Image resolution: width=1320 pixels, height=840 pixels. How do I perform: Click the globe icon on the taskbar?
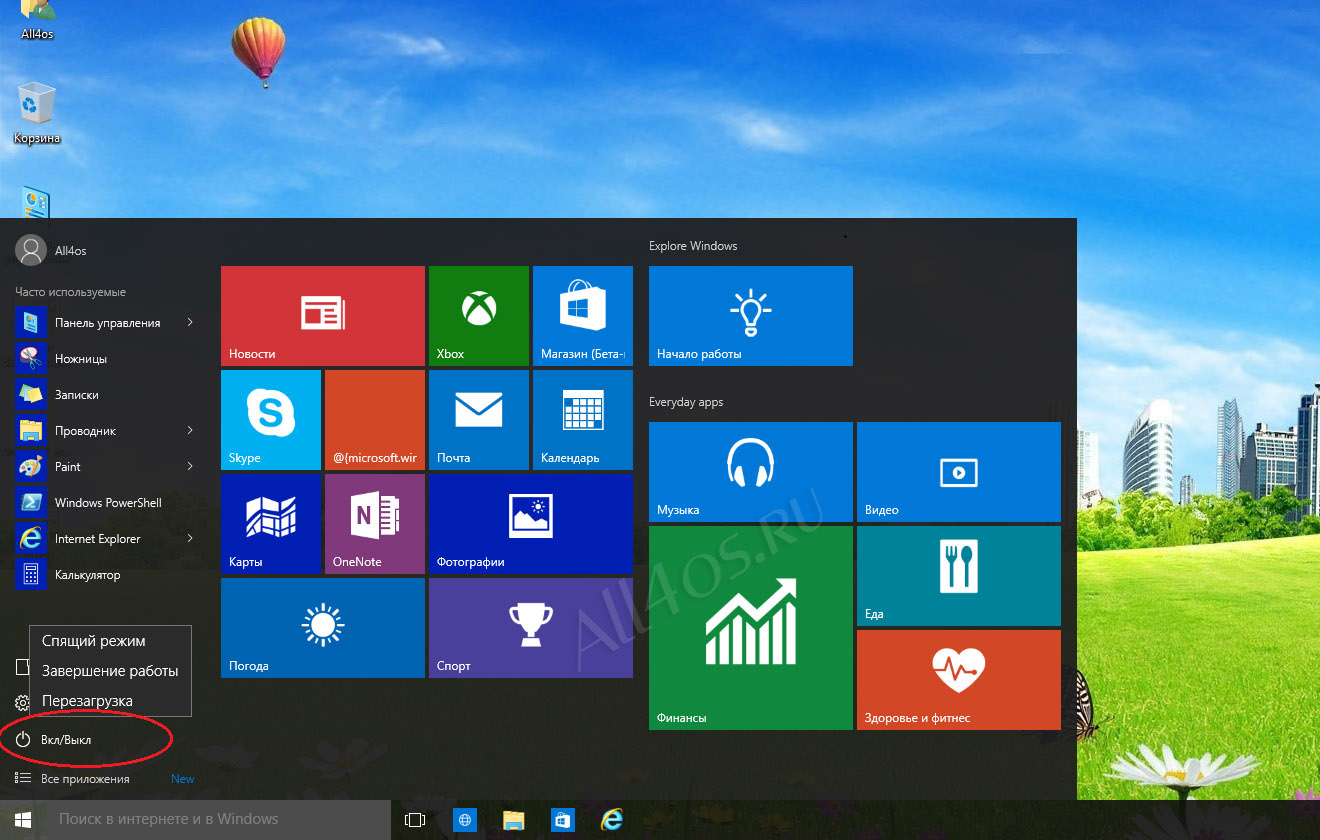point(465,820)
